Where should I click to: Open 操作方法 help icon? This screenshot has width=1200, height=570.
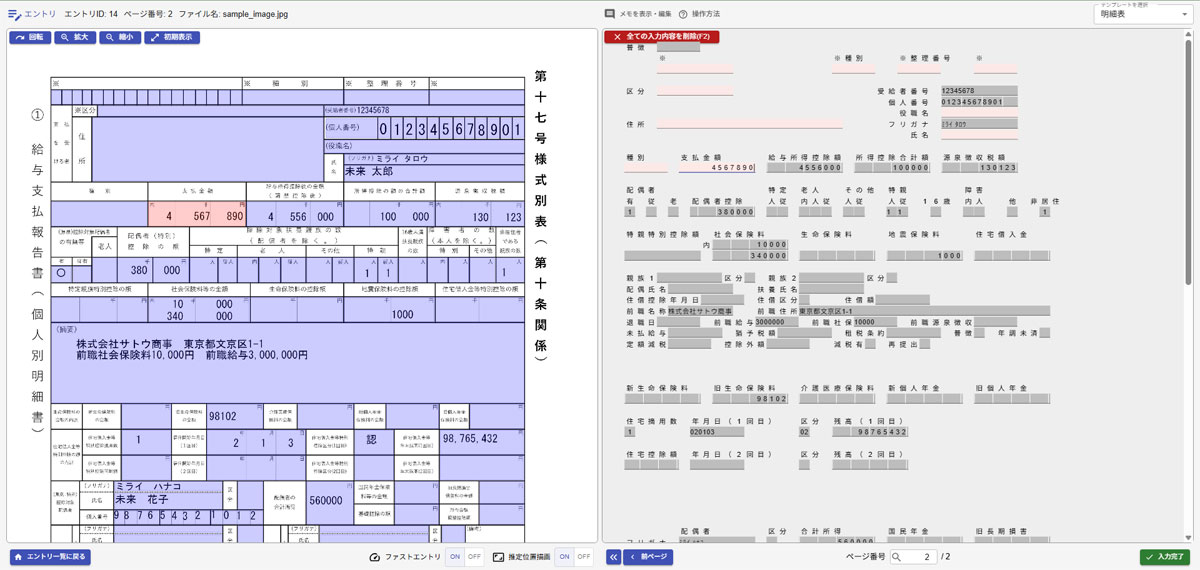click(x=683, y=14)
